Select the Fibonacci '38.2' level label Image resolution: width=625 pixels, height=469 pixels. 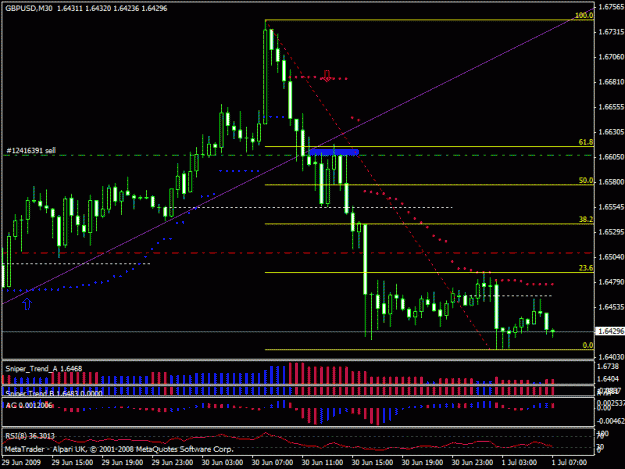[x=586, y=220]
